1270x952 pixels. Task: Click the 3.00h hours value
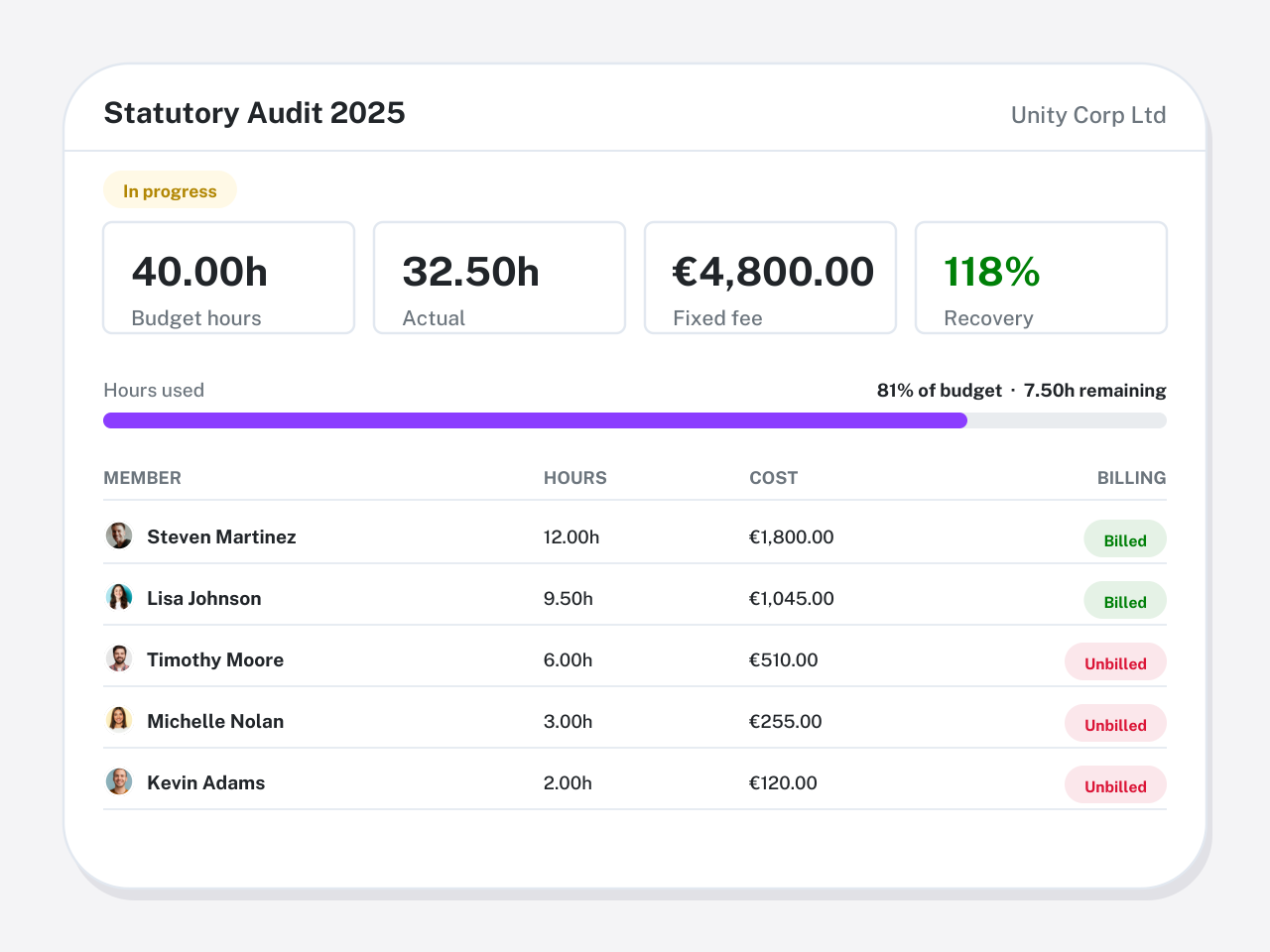[569, 721]
